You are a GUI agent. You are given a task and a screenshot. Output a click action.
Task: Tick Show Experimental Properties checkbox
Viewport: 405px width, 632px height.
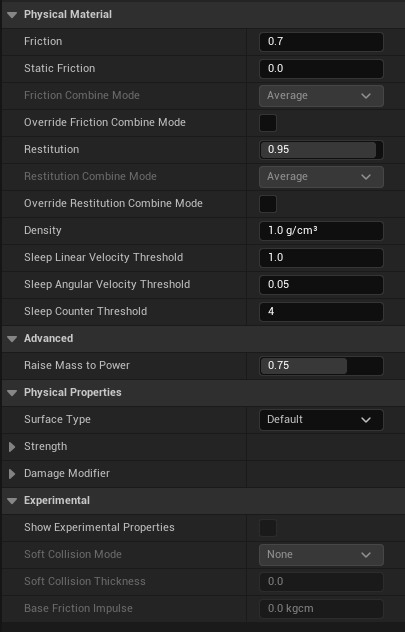(268, 528)
